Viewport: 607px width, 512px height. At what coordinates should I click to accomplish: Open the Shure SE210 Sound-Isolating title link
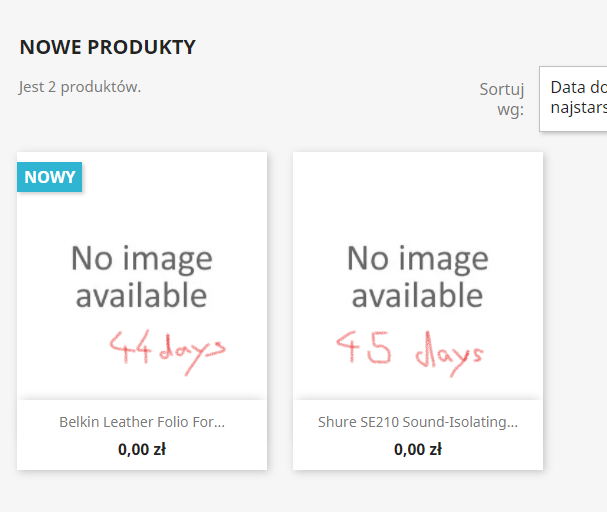(417, 422)
